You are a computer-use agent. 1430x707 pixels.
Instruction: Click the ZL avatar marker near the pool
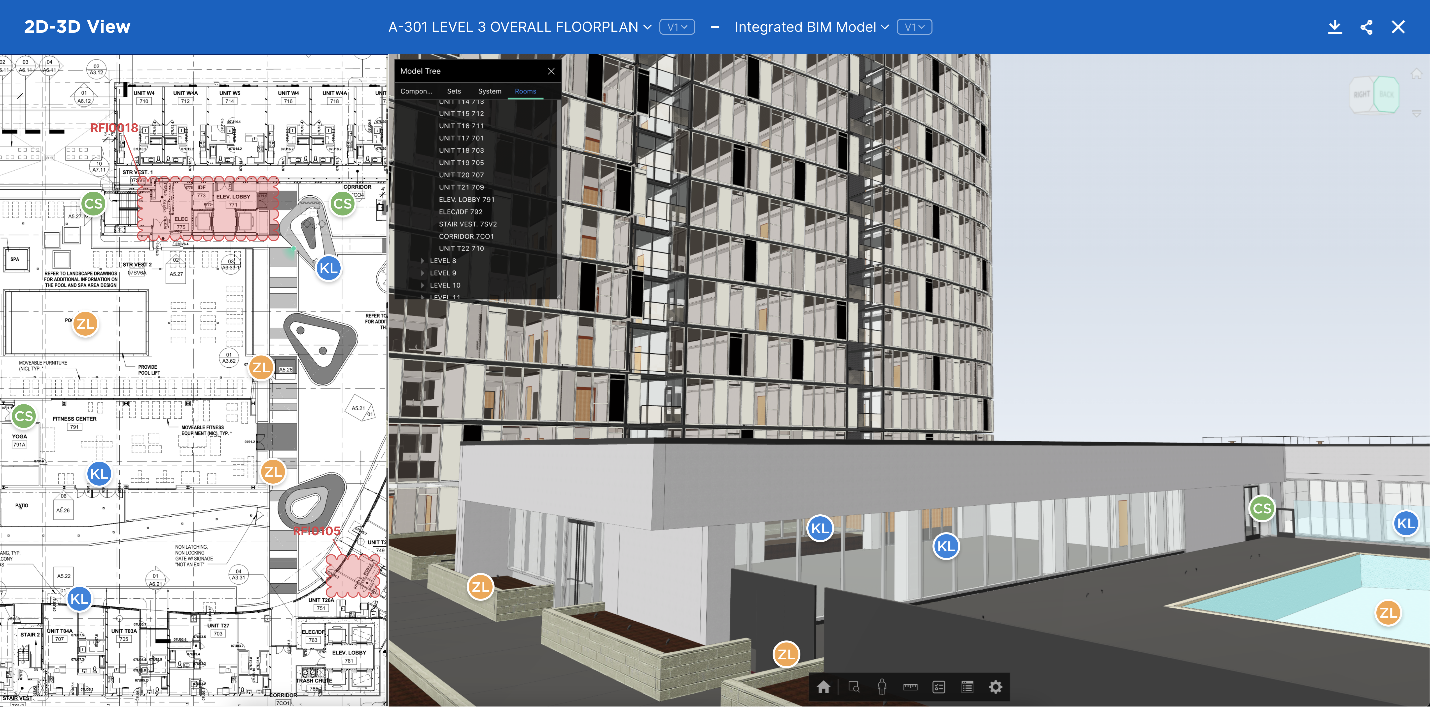[1388, 613]
